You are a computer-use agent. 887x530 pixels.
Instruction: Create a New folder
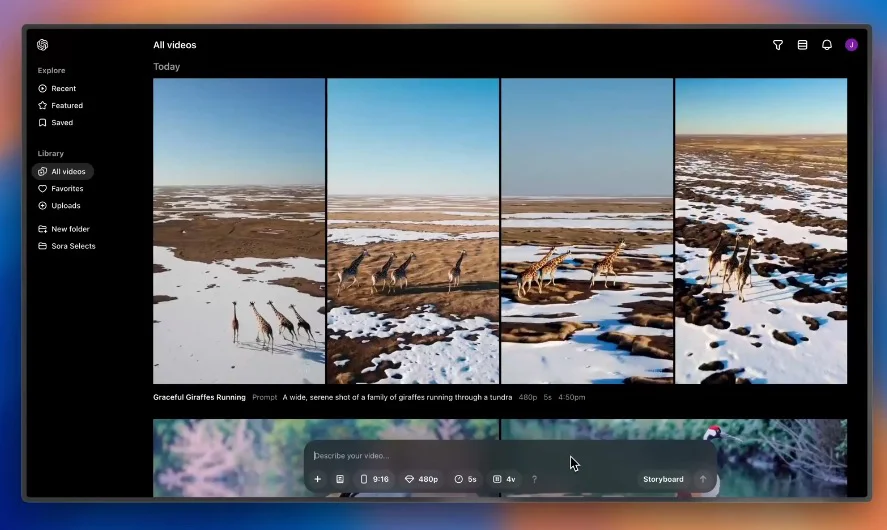click(64, 229)
